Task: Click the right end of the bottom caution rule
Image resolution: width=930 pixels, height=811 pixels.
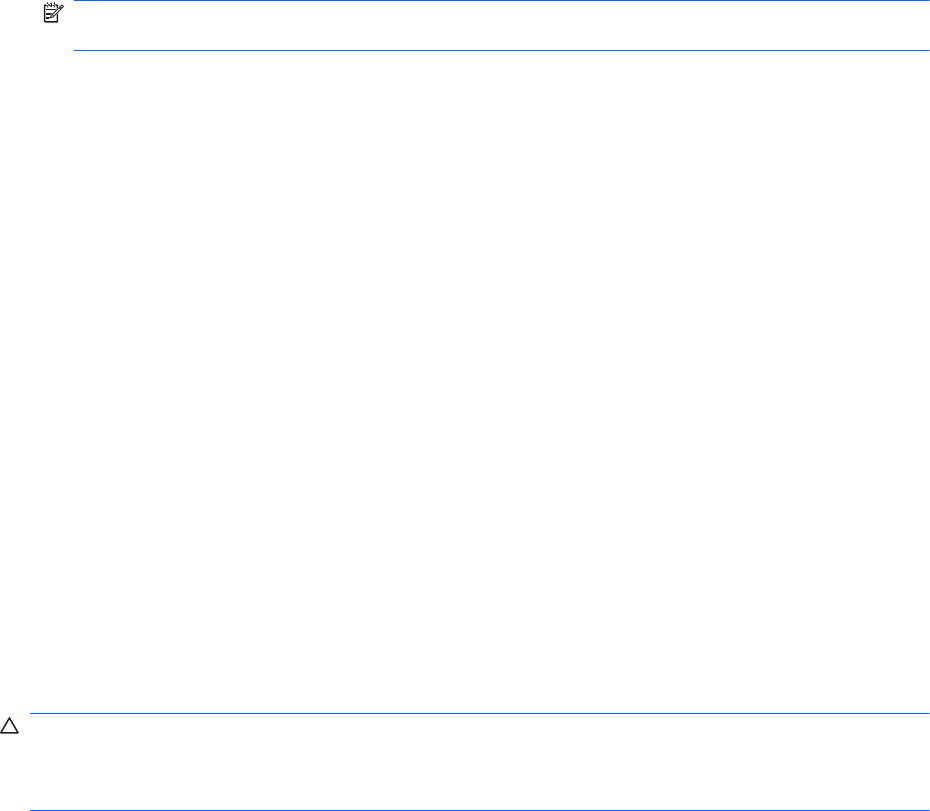Action: (x=926, y=810)
